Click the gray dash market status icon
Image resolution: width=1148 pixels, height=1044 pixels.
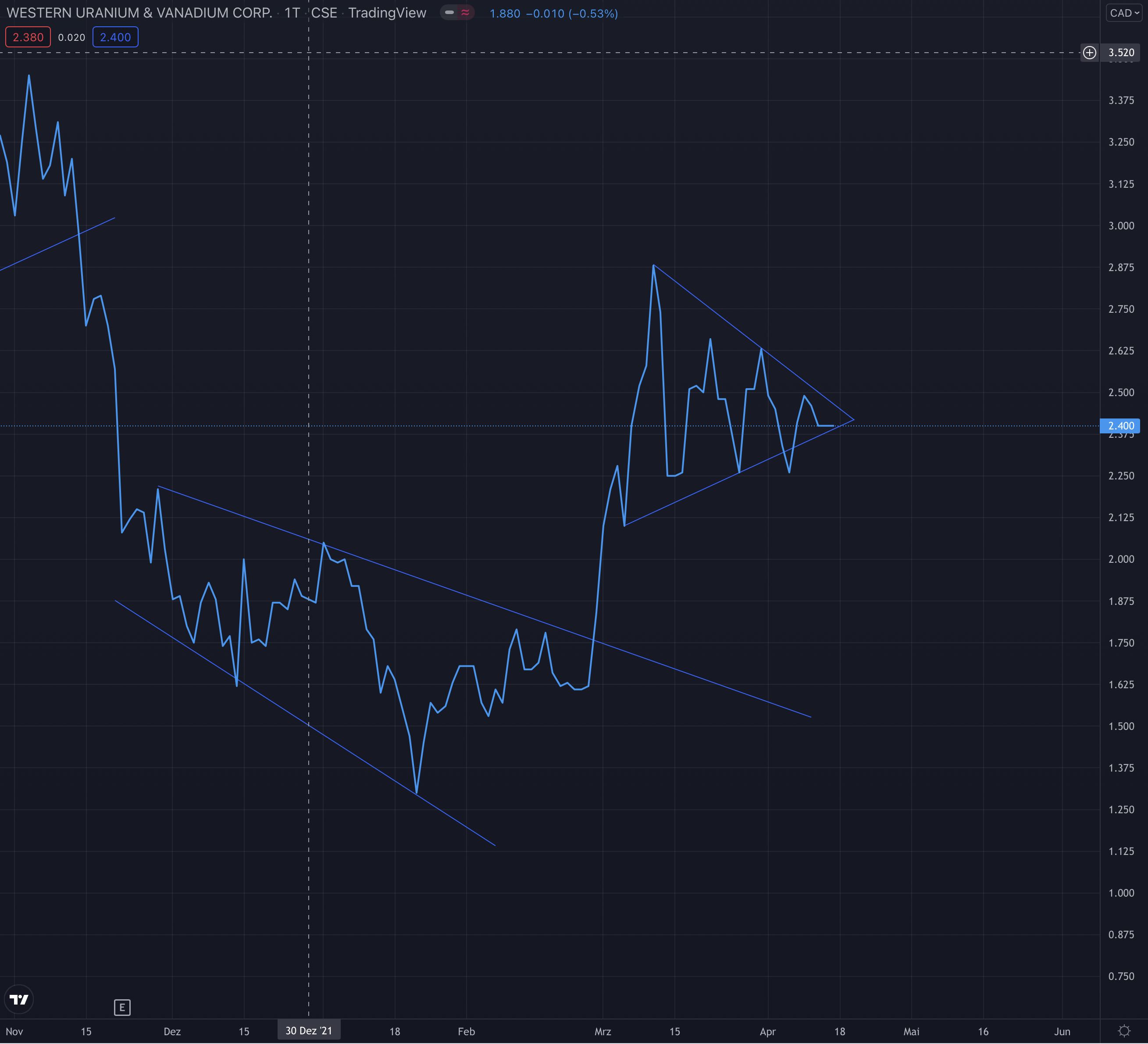(449, 13)
